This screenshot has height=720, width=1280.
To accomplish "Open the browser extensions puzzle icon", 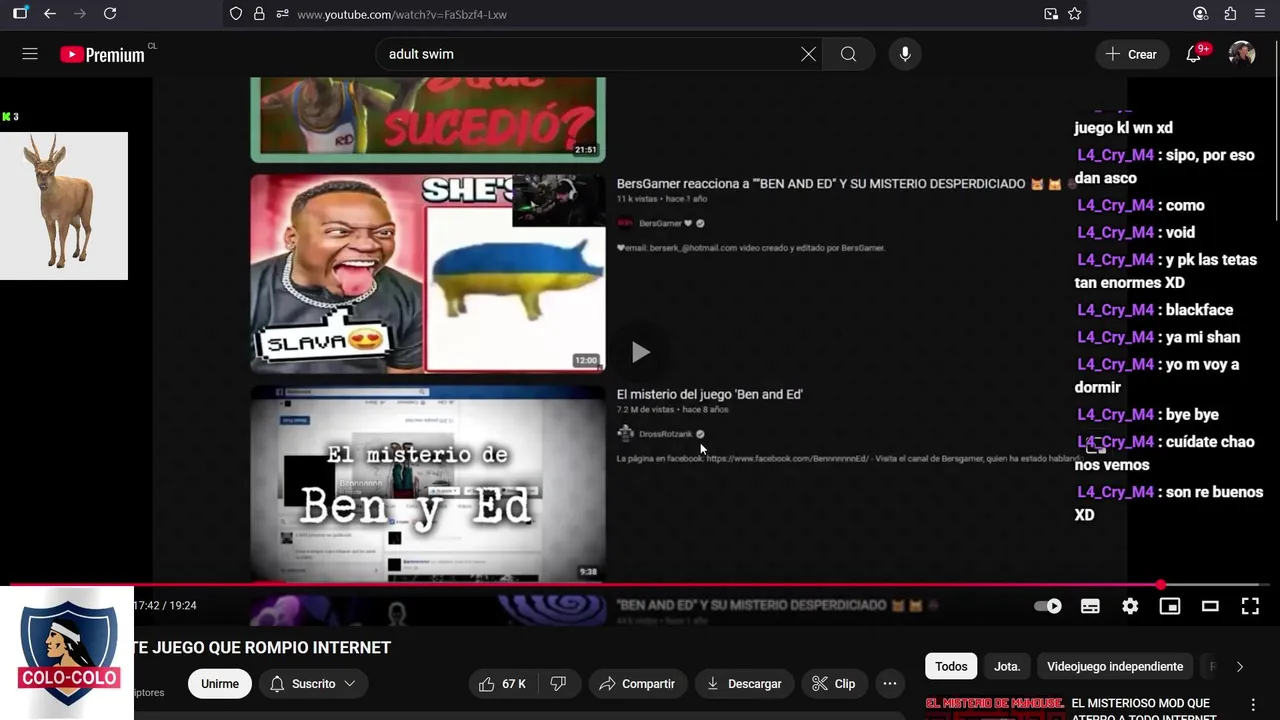I will click(1231, 14).
